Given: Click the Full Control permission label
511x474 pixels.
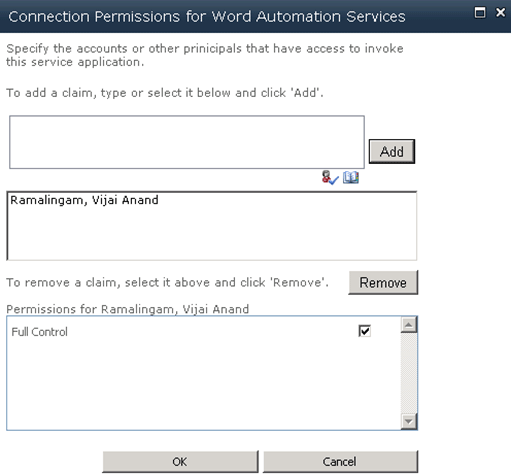Looking at the screenshot, I should (x=39, y=332).
